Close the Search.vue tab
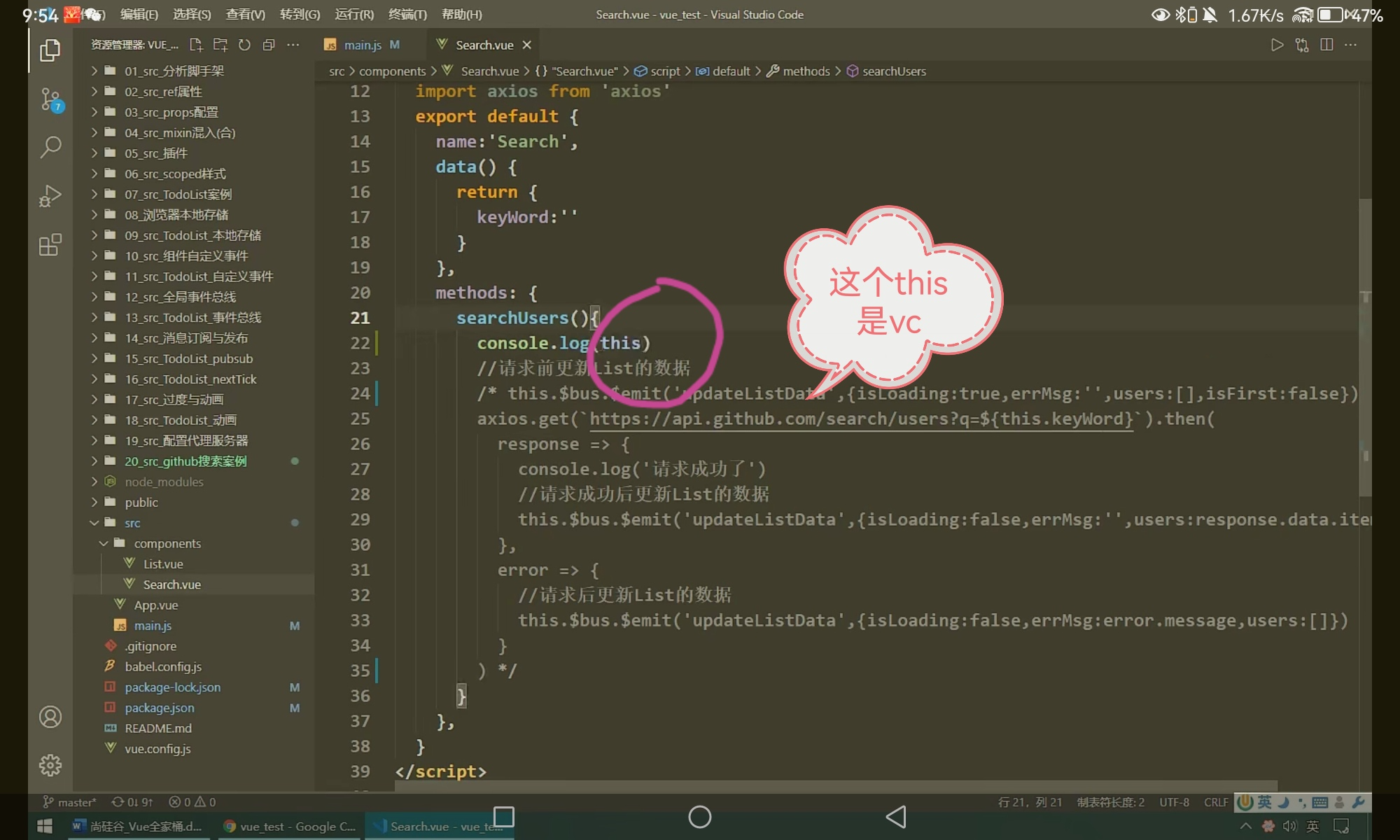Viewport: 1400px width, 840px height. pyautogui.click(x=527, y=45)
